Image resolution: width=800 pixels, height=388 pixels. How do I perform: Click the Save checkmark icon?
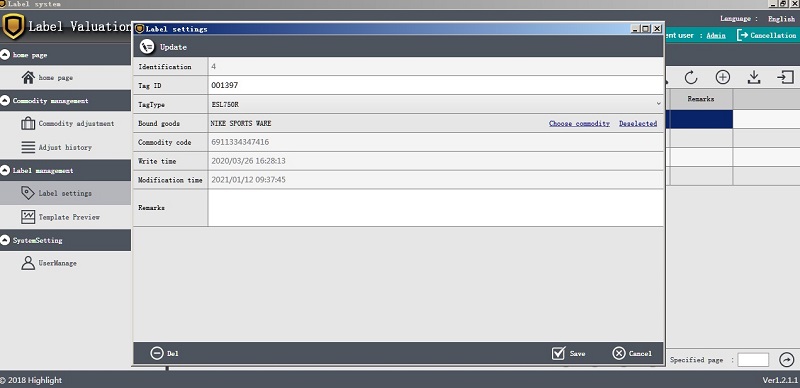point(558,353)
